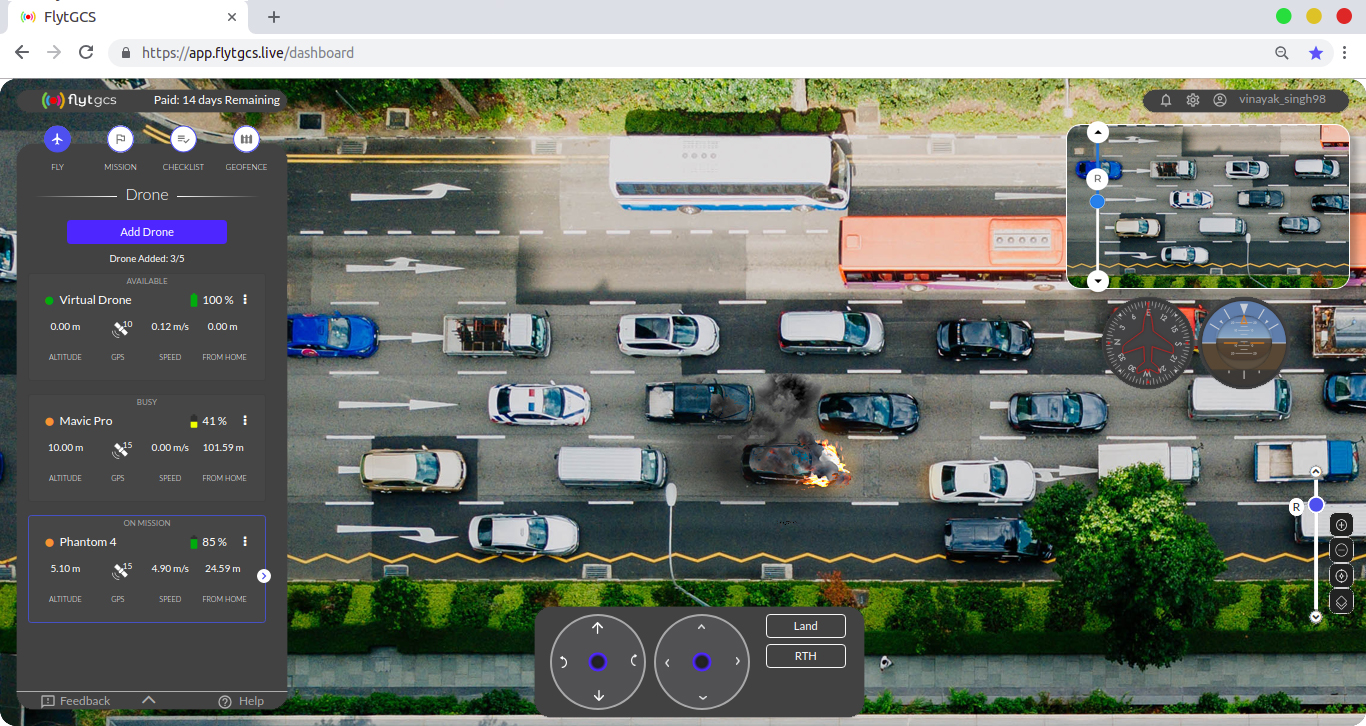Click the R reset button on camera preview

1097,179
